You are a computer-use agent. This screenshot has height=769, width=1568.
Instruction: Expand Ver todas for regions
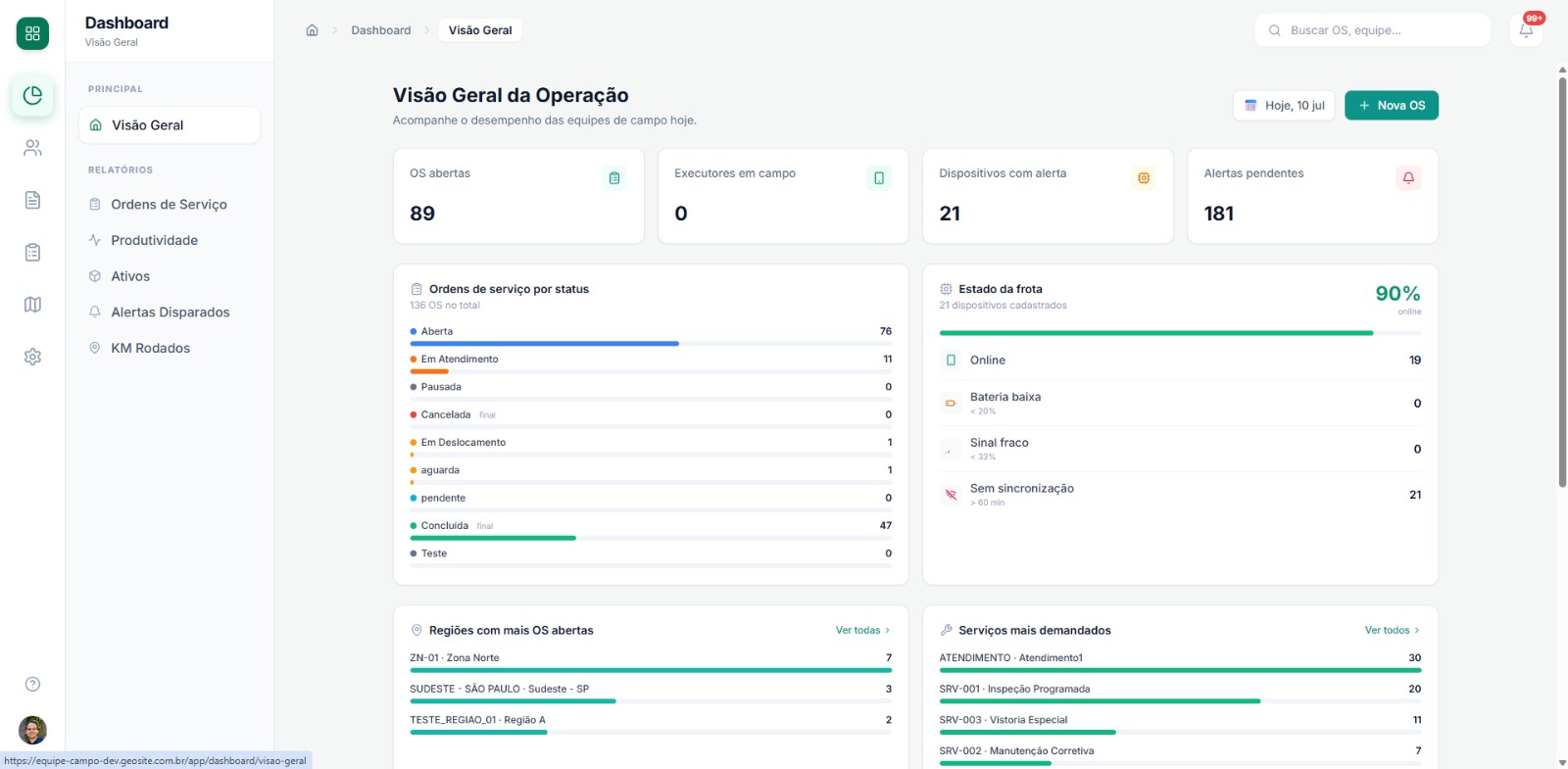click(x=862, y=630)
